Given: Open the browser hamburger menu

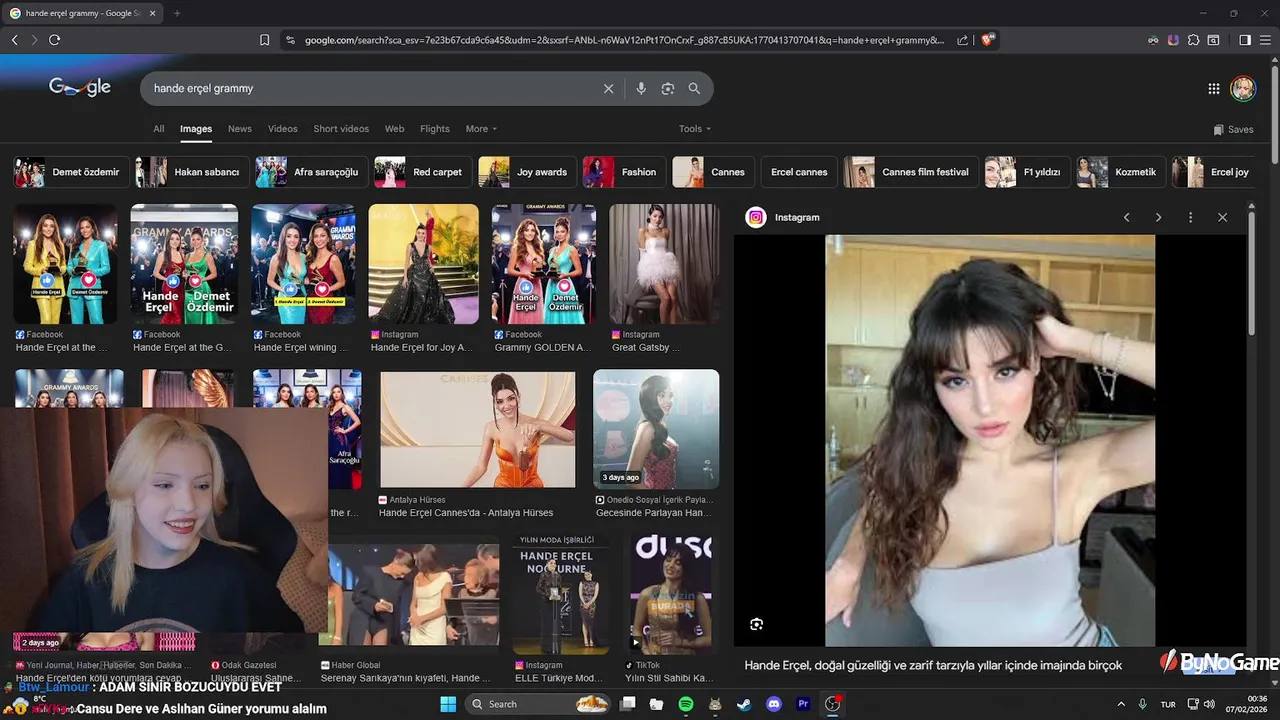Looking at the screenshot, I should coord(1265,40).
